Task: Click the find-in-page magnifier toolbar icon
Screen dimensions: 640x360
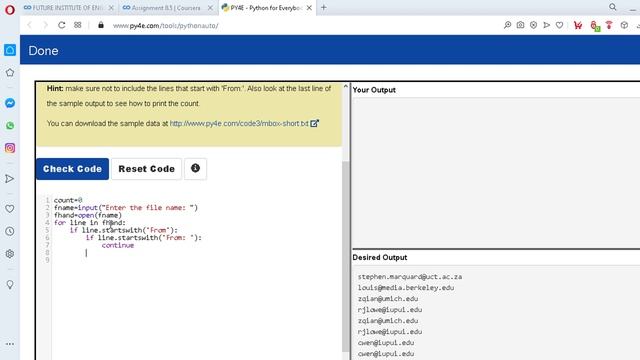Action: (507, 25)
